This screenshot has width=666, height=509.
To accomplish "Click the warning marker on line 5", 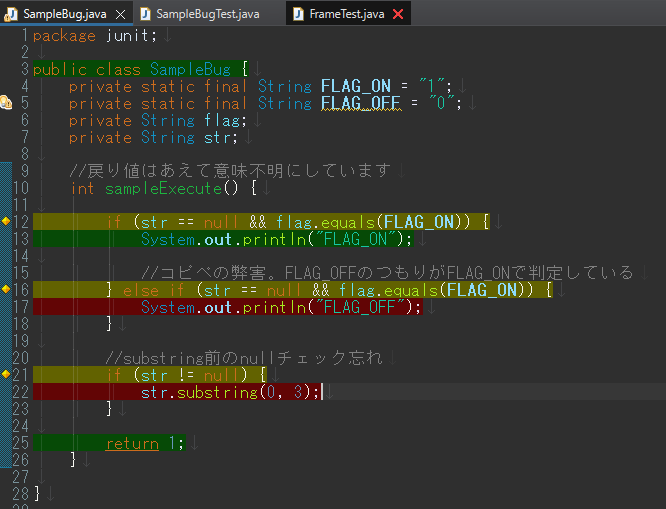I will [x=6, y=102].
